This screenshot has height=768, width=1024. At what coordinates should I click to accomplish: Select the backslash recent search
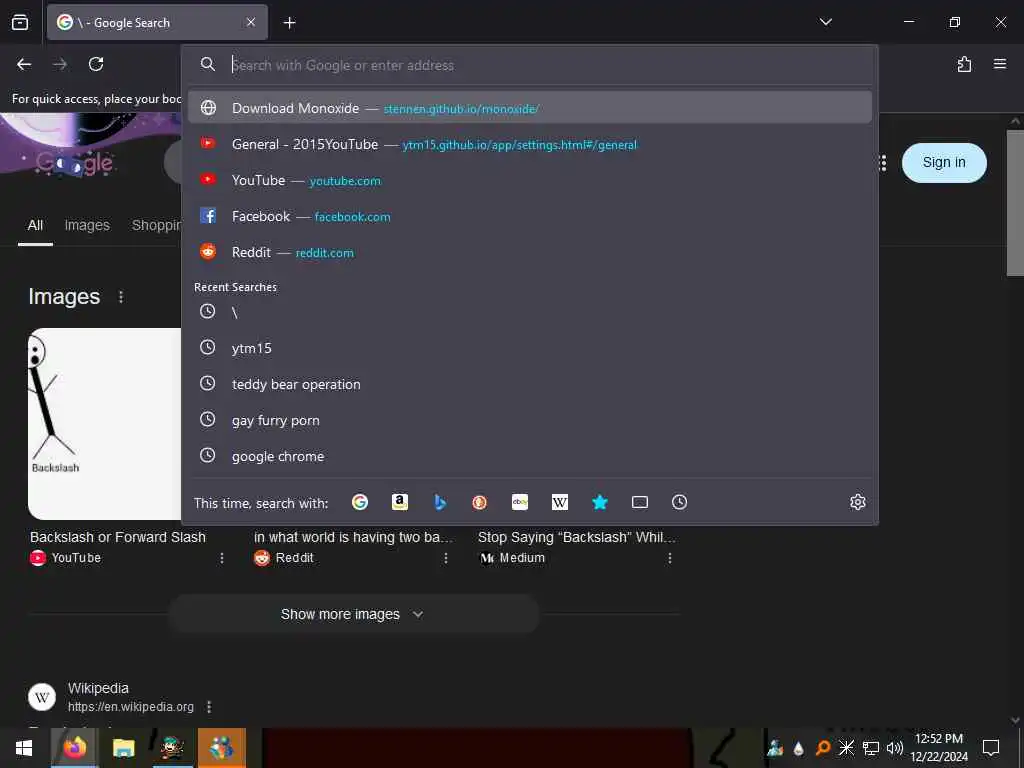point(530,312)
